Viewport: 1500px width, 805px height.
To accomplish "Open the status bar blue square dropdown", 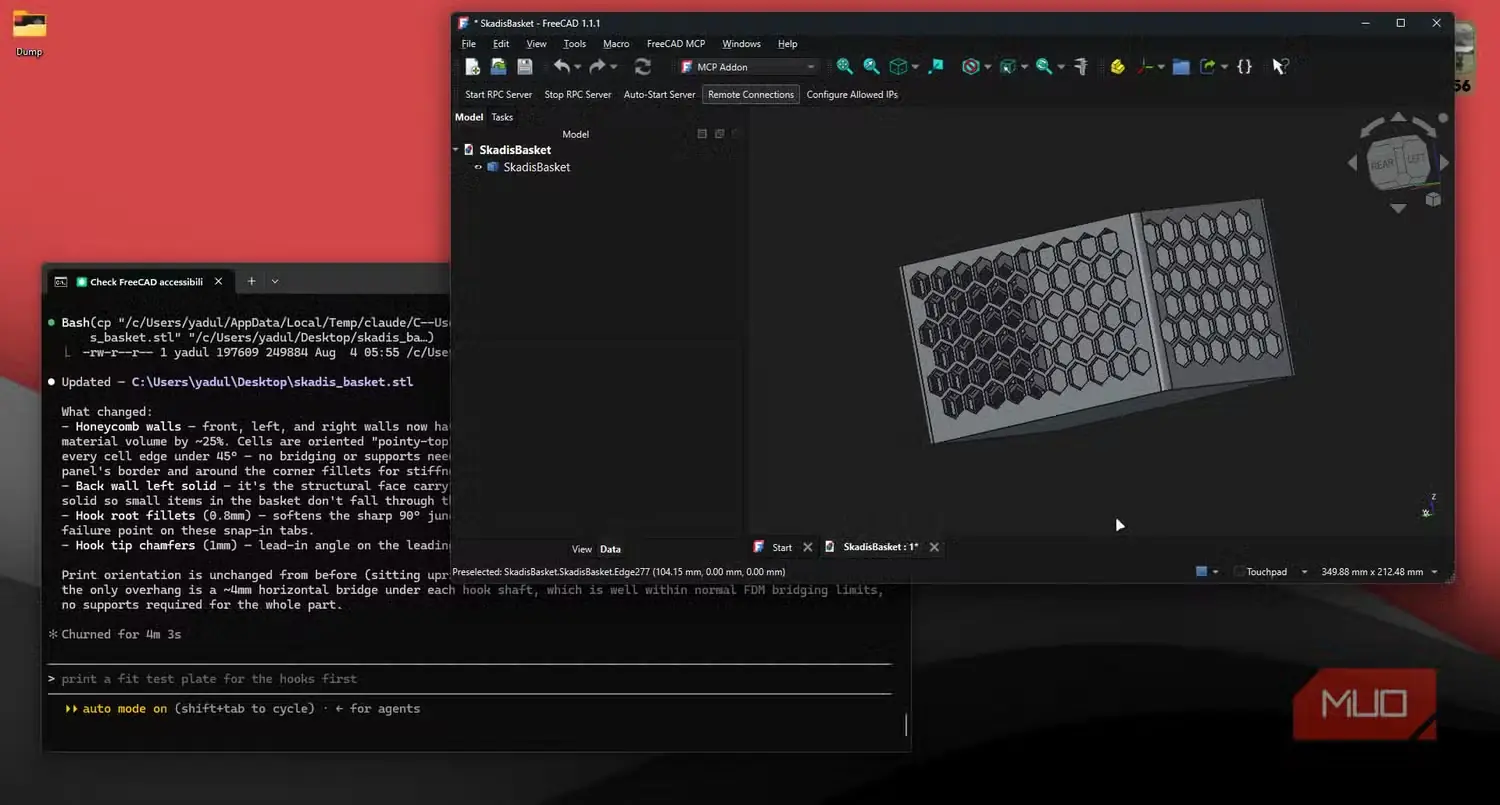I will [1208, 572].
